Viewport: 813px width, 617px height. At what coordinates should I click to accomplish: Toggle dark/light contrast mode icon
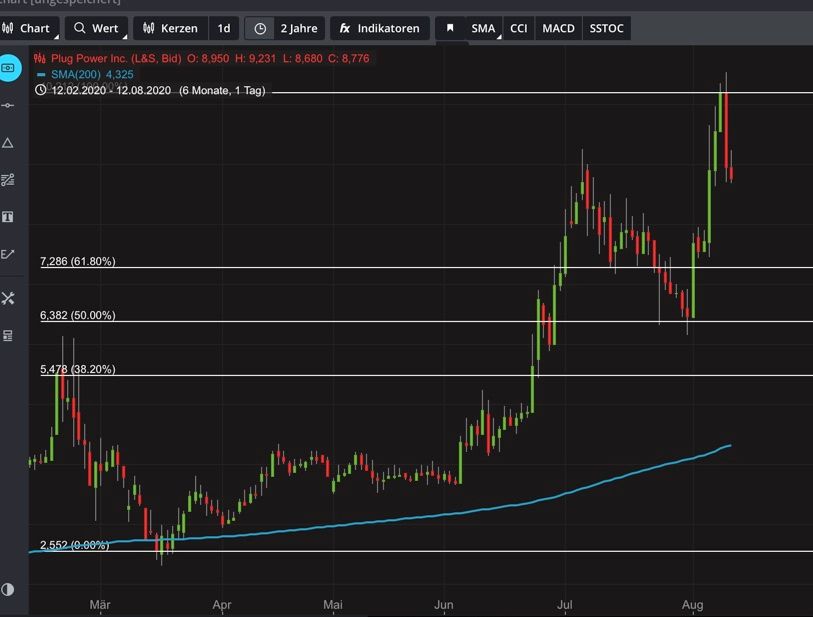click(8, 589)
